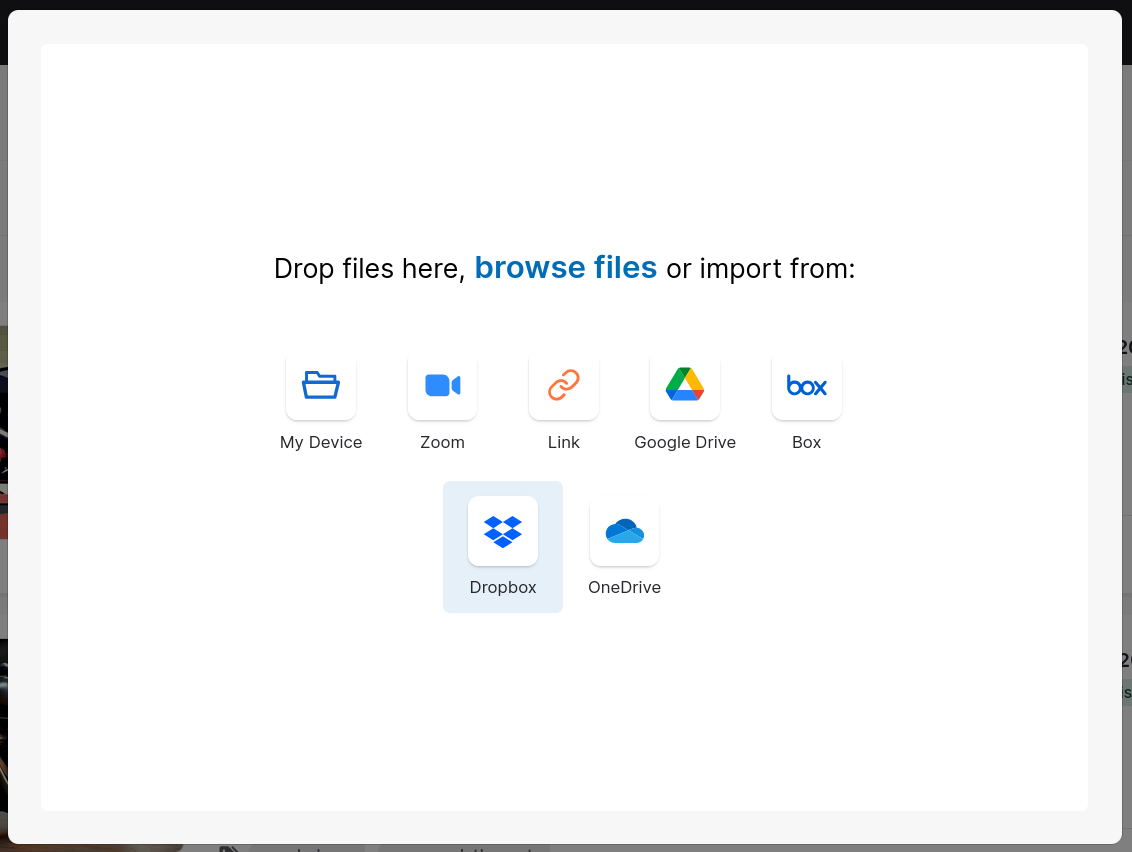This screenshot has height=852, width=1132.
Task: Click the browse files link
Action: pos(566,268)
